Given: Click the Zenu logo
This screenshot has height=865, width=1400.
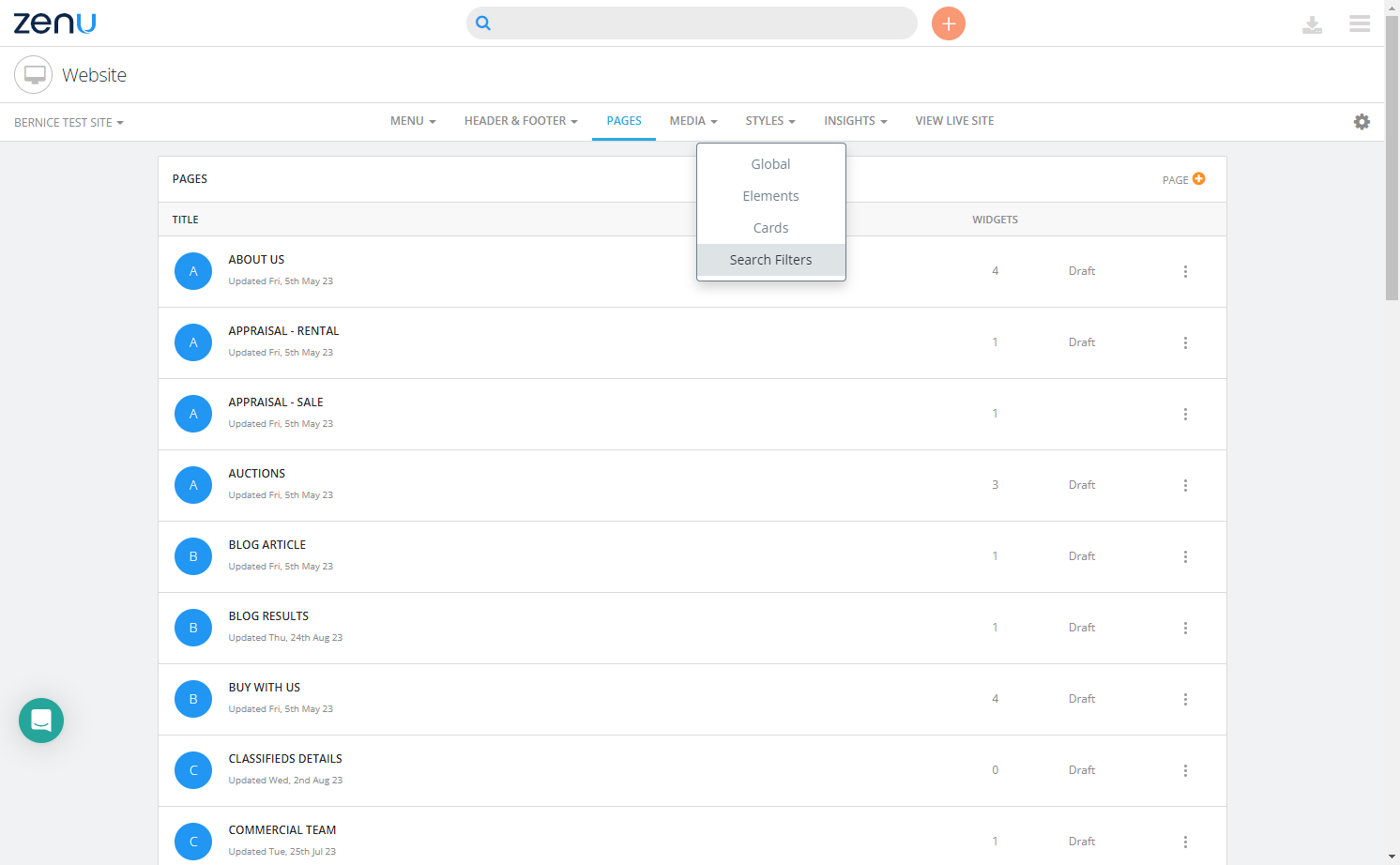Looking at the screenshot, I should [x=54, y=23].
